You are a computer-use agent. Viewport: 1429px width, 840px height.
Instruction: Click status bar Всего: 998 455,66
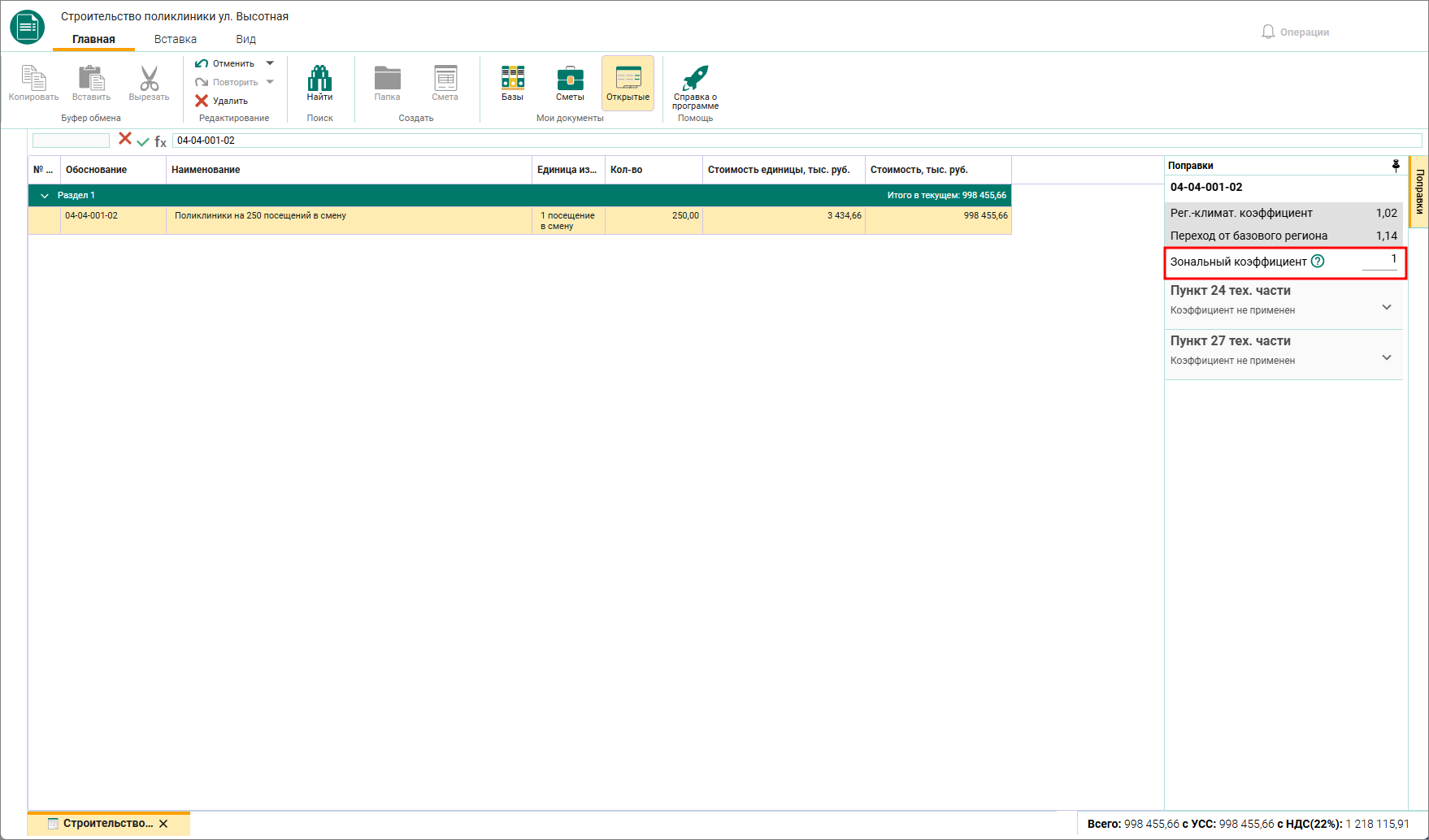tap(1133, 824)
